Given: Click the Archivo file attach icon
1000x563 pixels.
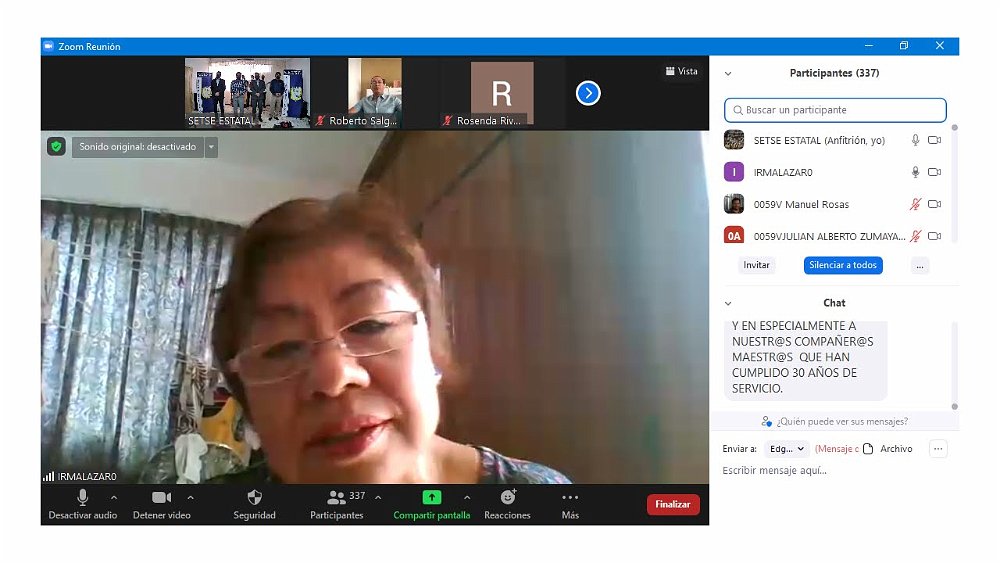Looking at the screenshot, I should pyautogui.click(x=868, y=449).
